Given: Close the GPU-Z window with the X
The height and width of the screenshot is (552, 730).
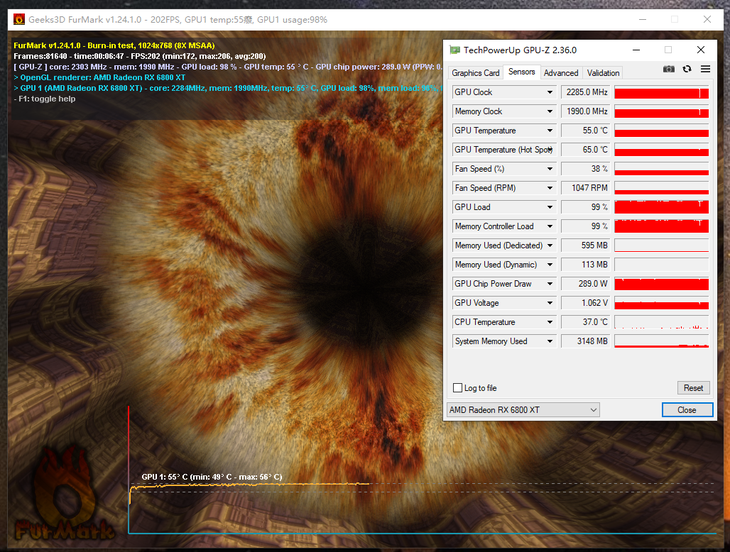Looking at the screenshot, I should (x=701, y=50).
